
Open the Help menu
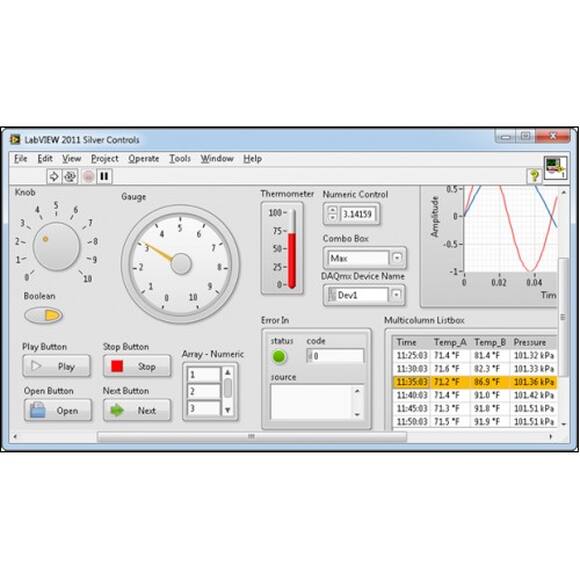pos(253,159)
